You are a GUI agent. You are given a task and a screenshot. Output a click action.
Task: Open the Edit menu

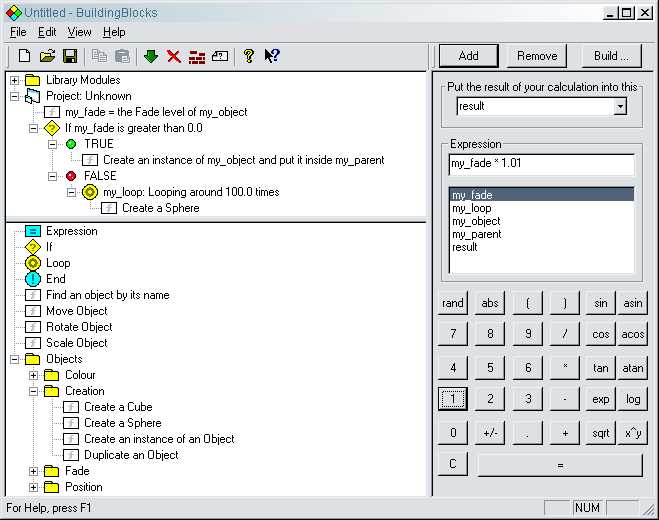[x=47, y=32]
